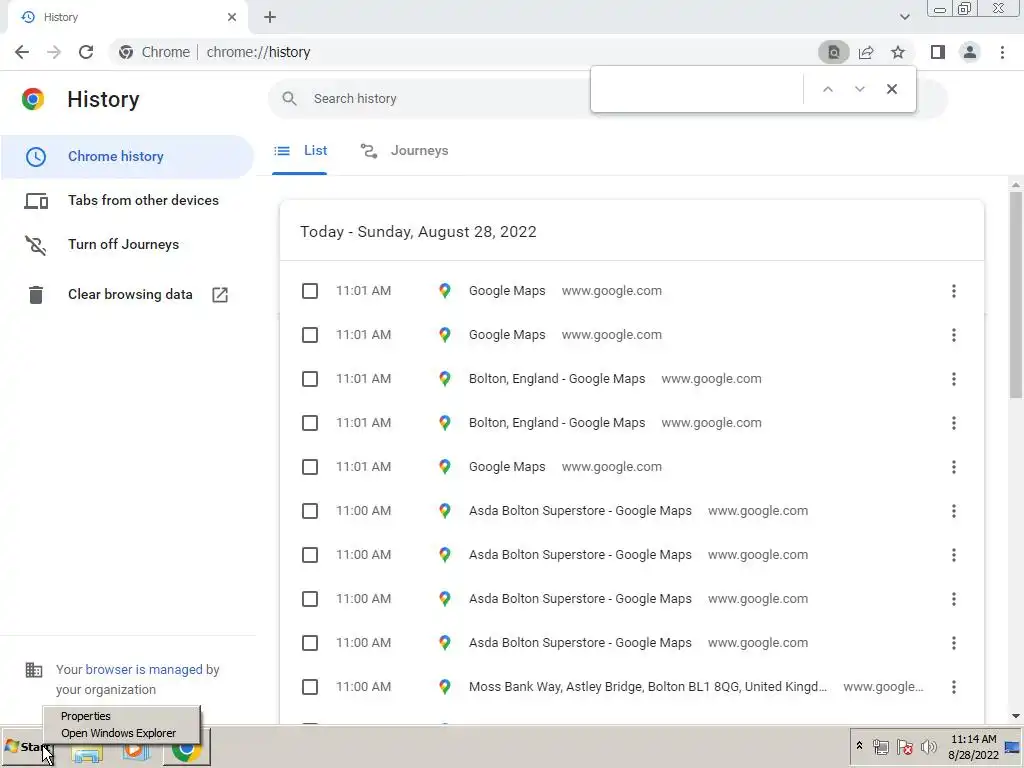Screen dimensions: 1024x768
Task: Bookmark this tab with the star icon
Action: click(x=898, y=52)
